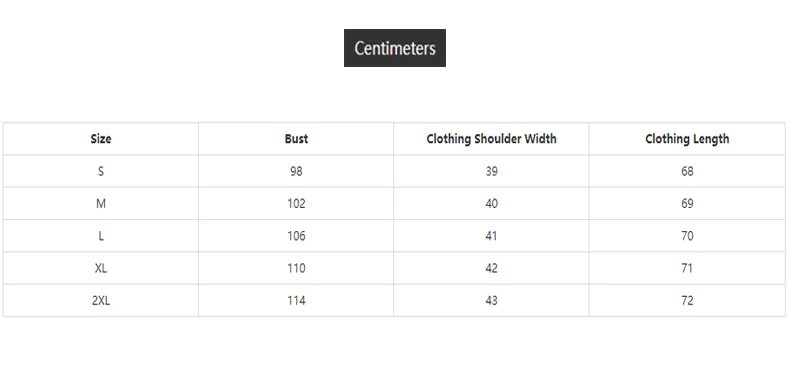This screenshot has height=381, width=790.
Task: Select the M size cell
Action: (101, 204)
